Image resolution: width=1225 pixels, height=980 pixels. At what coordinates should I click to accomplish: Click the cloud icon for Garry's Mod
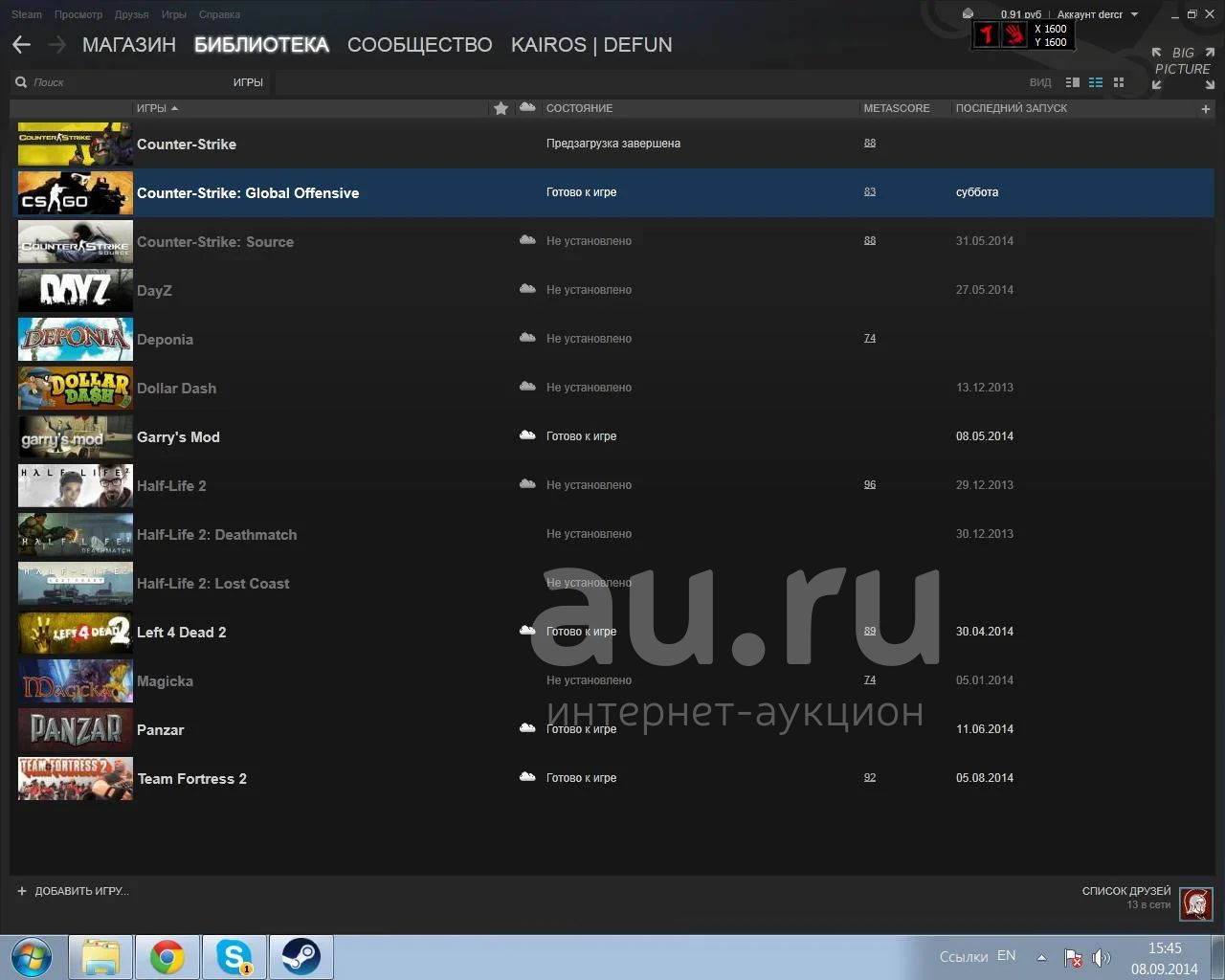(x=527, y=435)
